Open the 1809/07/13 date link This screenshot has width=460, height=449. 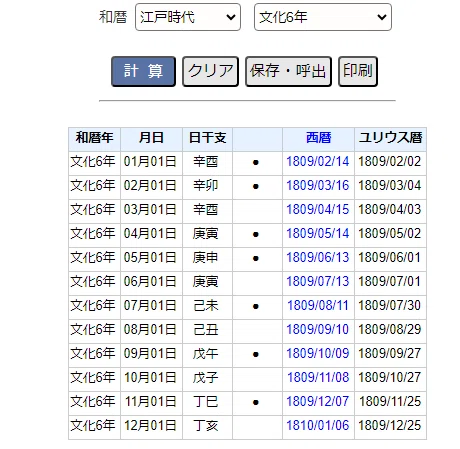(318, 282)
